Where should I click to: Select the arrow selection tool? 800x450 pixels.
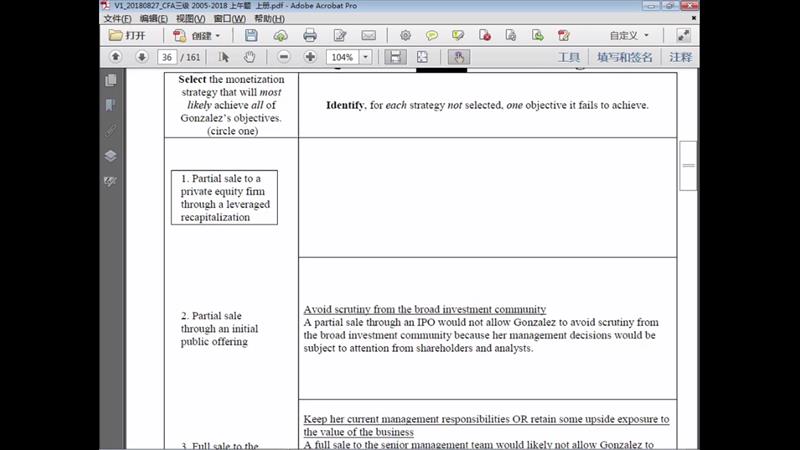tap(223, 57)
